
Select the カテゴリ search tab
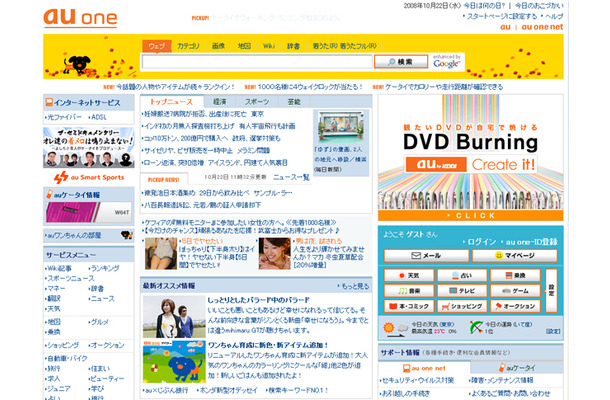coord(189,46)
